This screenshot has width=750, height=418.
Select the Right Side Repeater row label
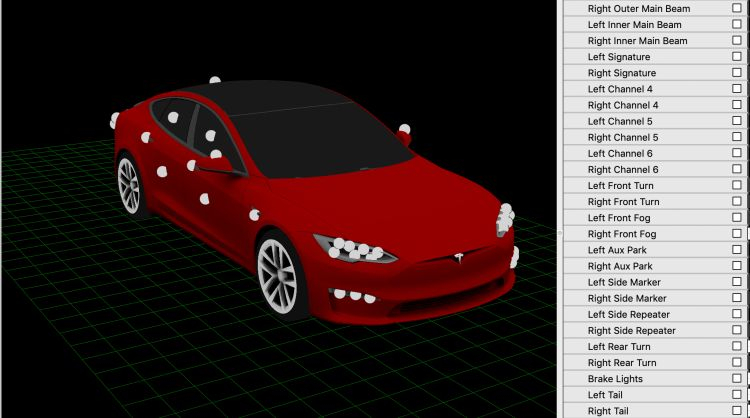point(631,330)
